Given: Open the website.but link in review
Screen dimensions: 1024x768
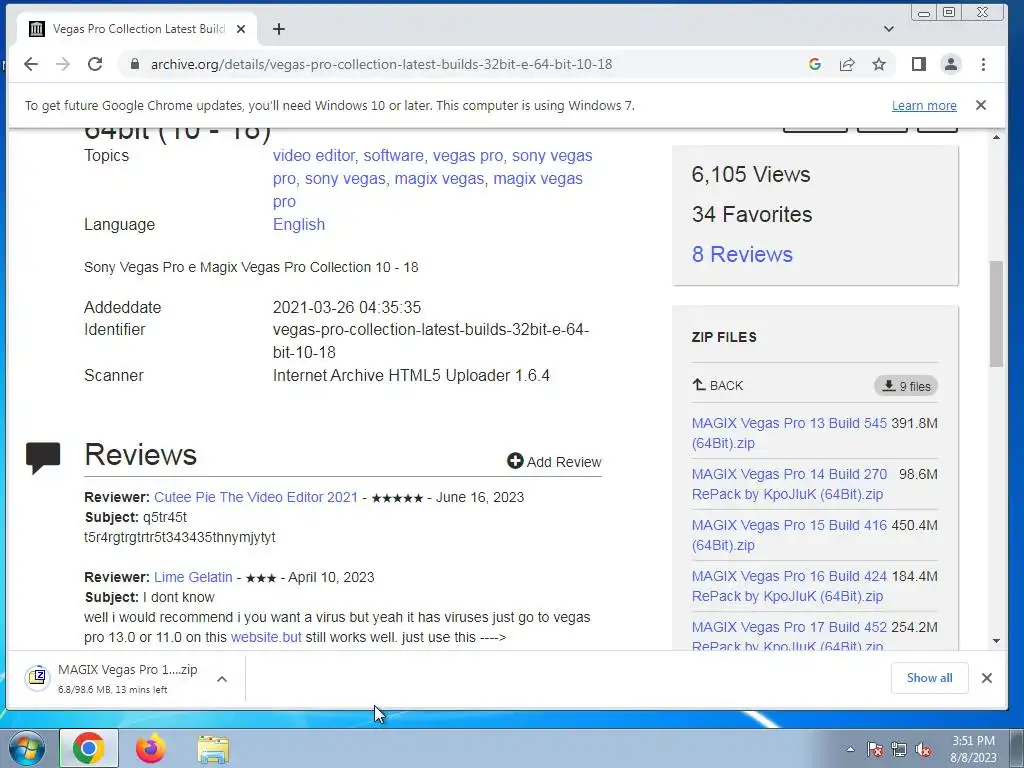Looking at the screenshot, I should pyautogui.click(x=266, y=637).
